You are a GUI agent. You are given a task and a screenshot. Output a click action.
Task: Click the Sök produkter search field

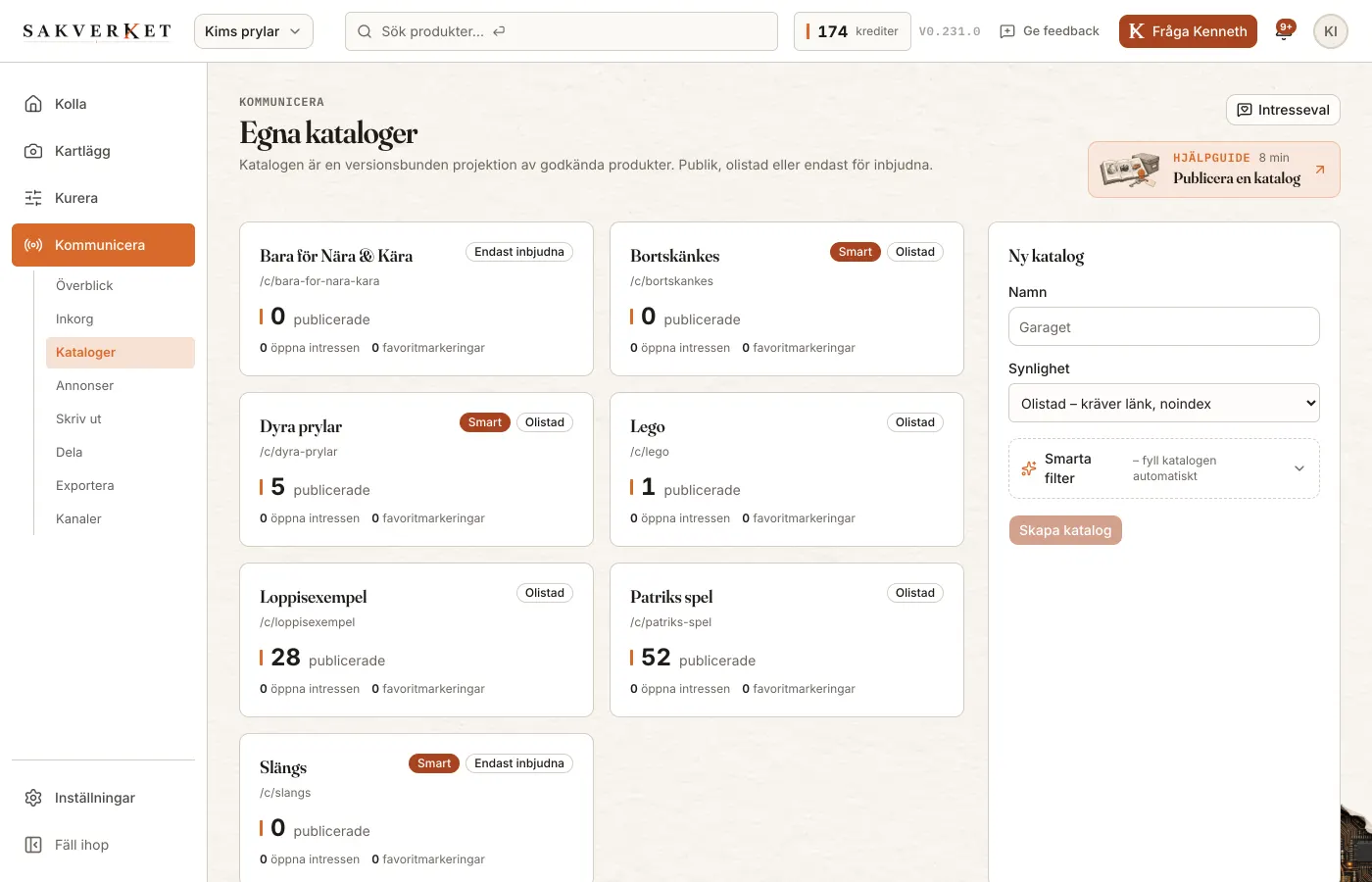[x=562, y=31]
